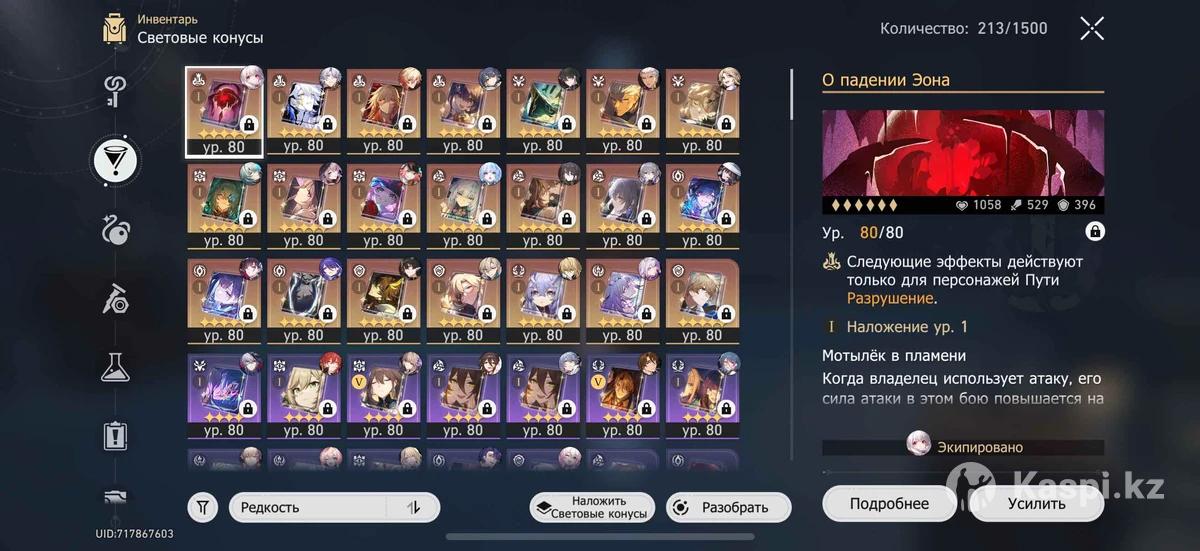Image resolution: width=1200 pixels, height=551 pixels.
Task: Open the Light Cones inventory tab
Action: 115,159
